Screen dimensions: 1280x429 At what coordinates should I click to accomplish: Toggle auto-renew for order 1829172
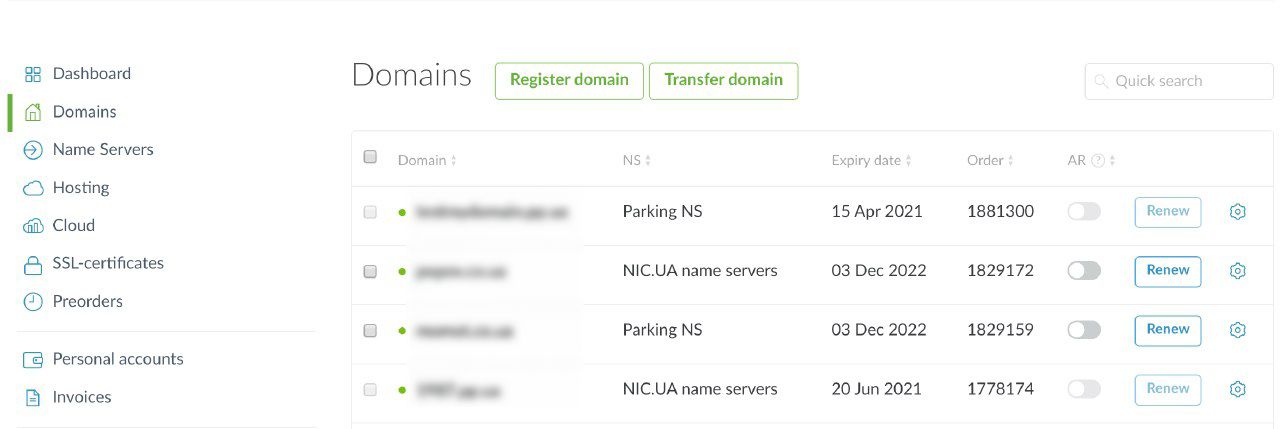[1084, 271]
